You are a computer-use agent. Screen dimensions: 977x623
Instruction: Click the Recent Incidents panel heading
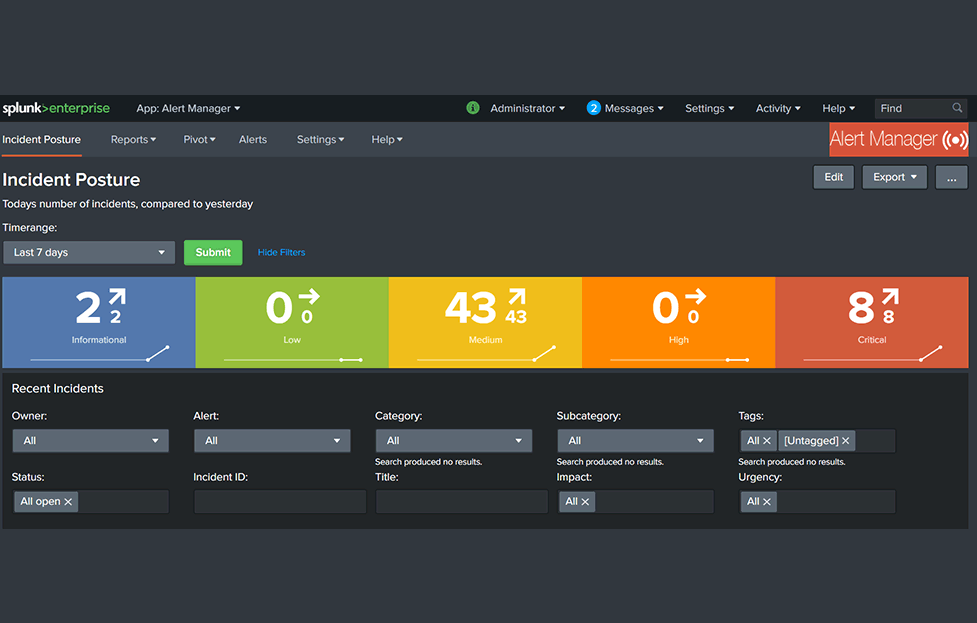(x=58, y=389)
